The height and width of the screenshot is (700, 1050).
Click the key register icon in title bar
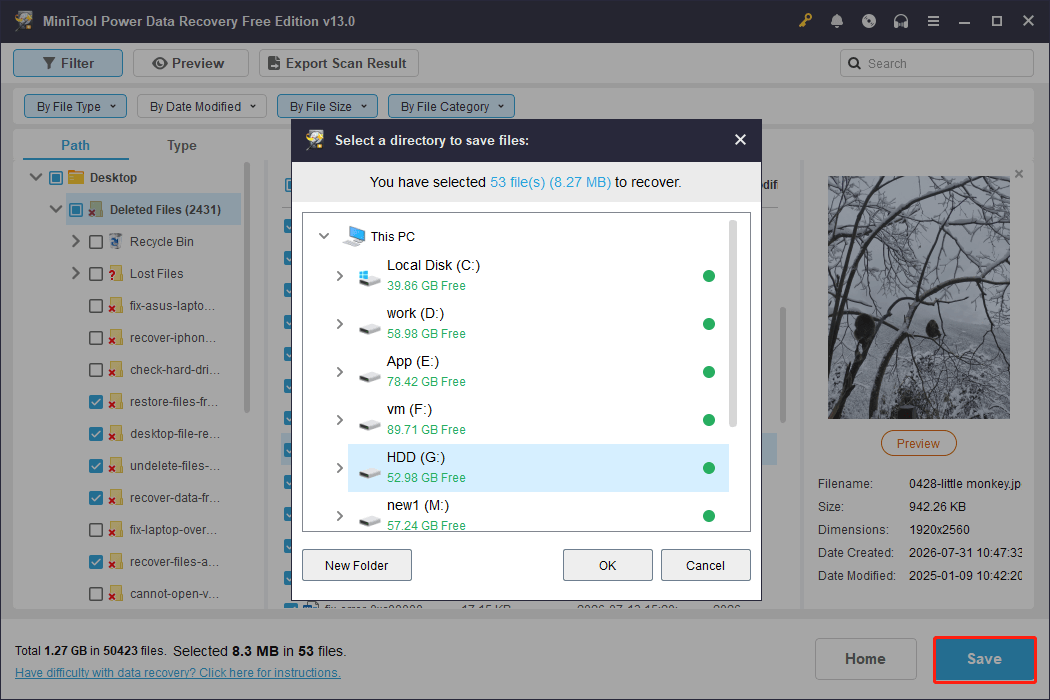tap(805, 21)
